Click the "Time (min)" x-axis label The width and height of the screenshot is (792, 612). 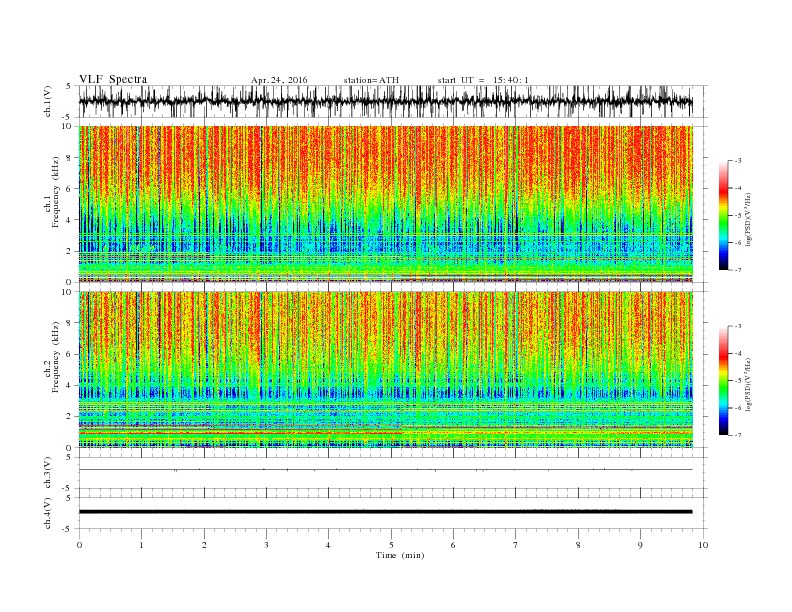coord(400,555)
